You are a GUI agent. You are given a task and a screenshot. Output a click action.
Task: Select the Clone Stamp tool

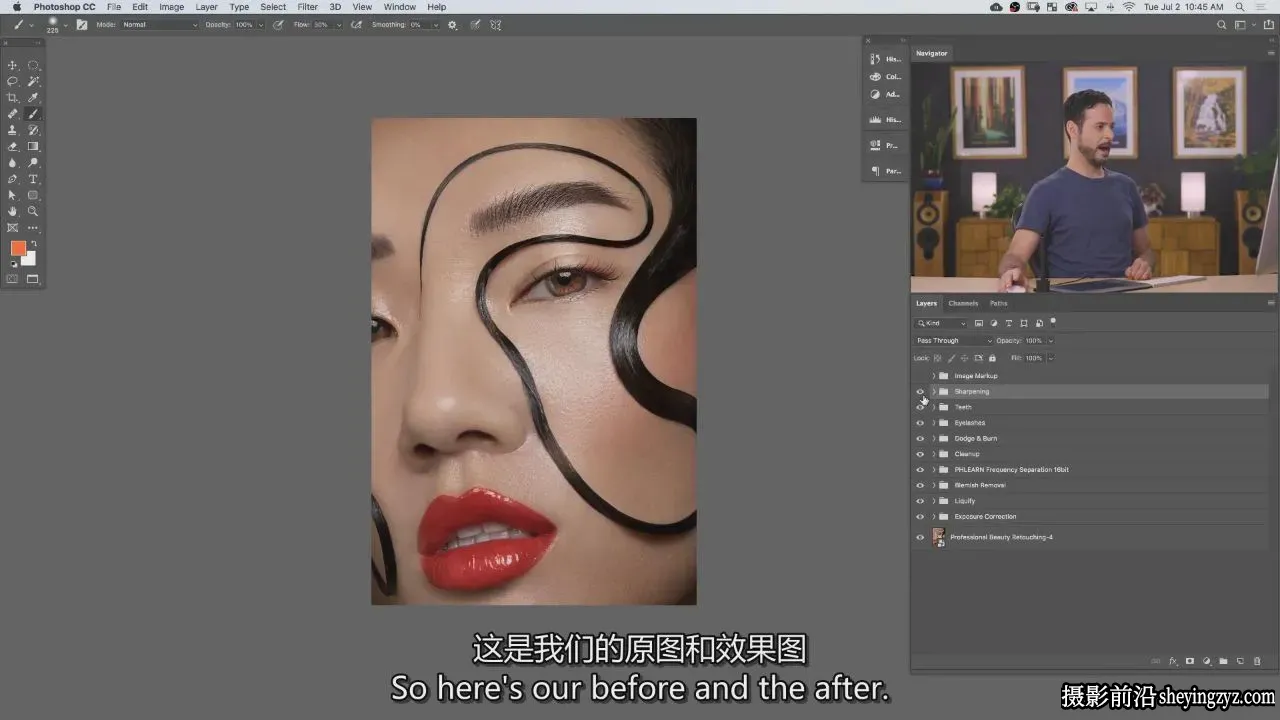[13, 130]
